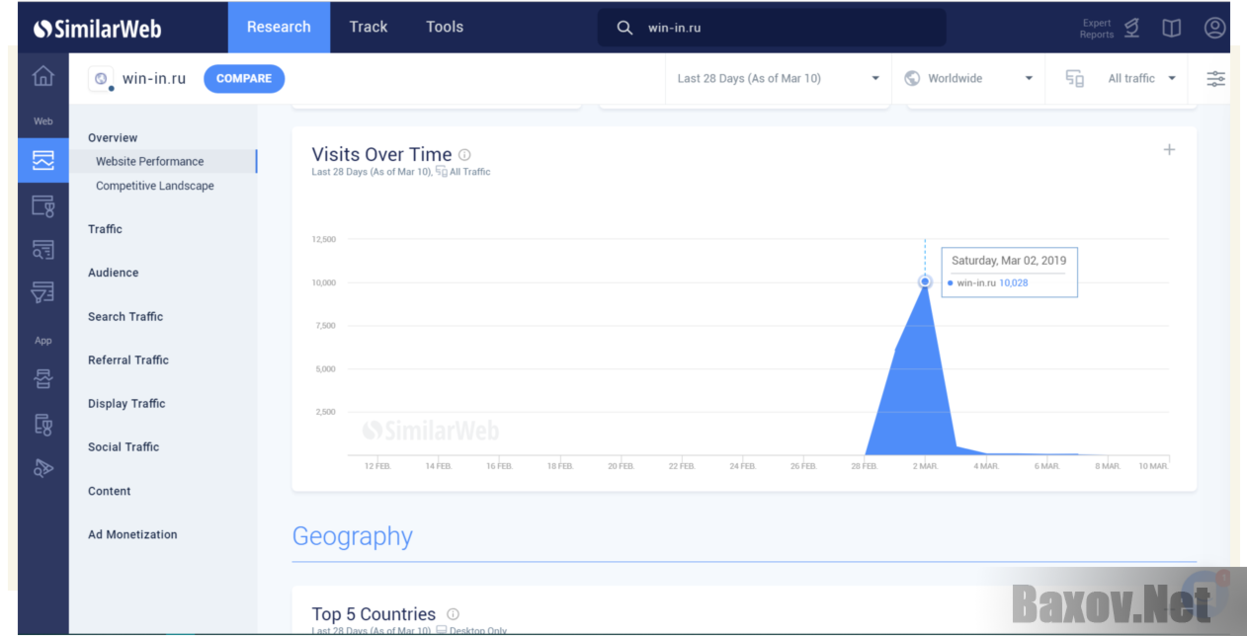
Task: Click the Visits Over Time title
Action: point(382,155)
